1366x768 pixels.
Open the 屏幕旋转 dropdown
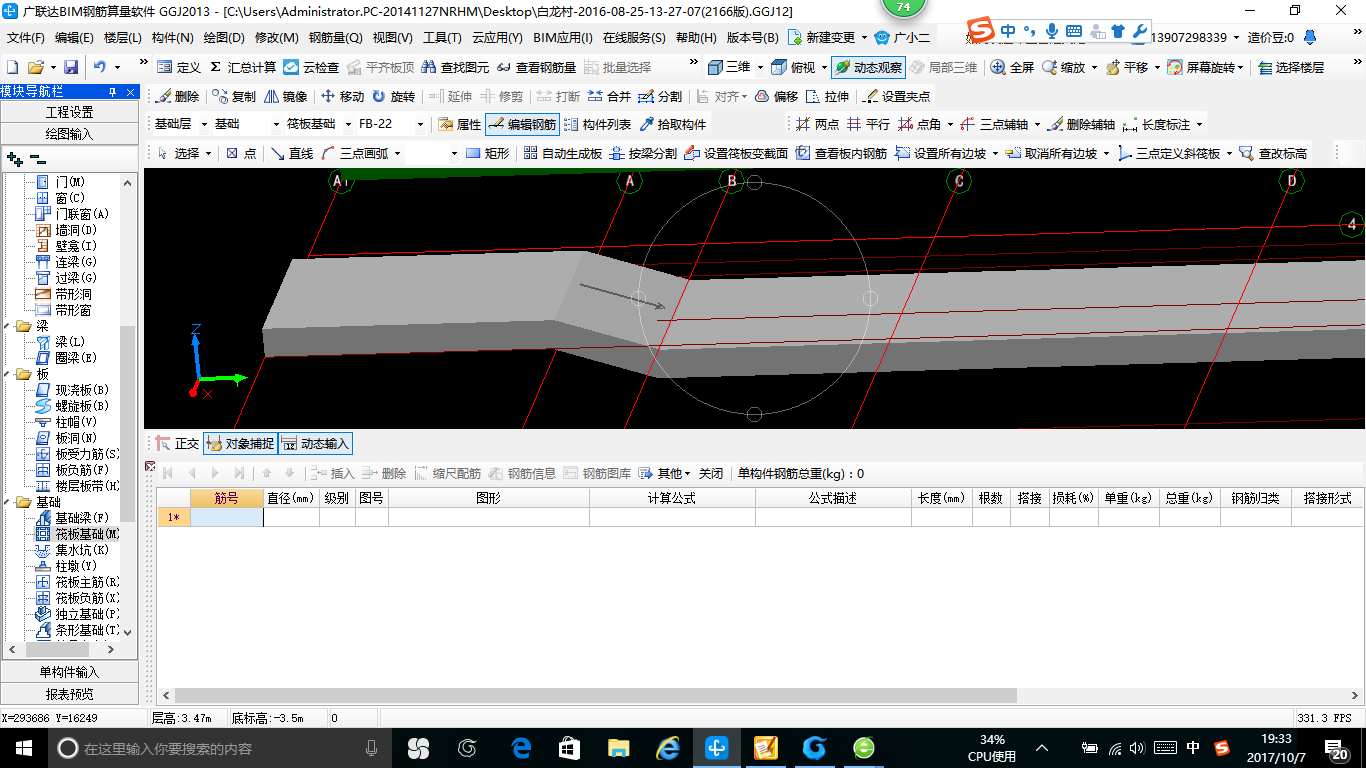click(1206, 67)
